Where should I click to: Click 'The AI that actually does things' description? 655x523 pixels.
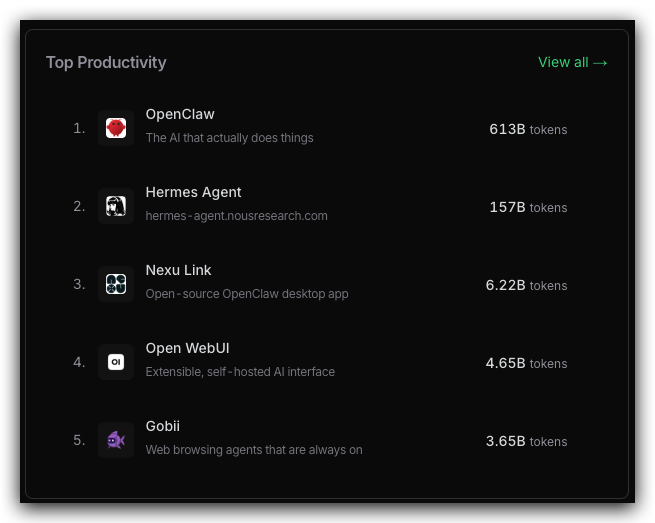[229, 138]
